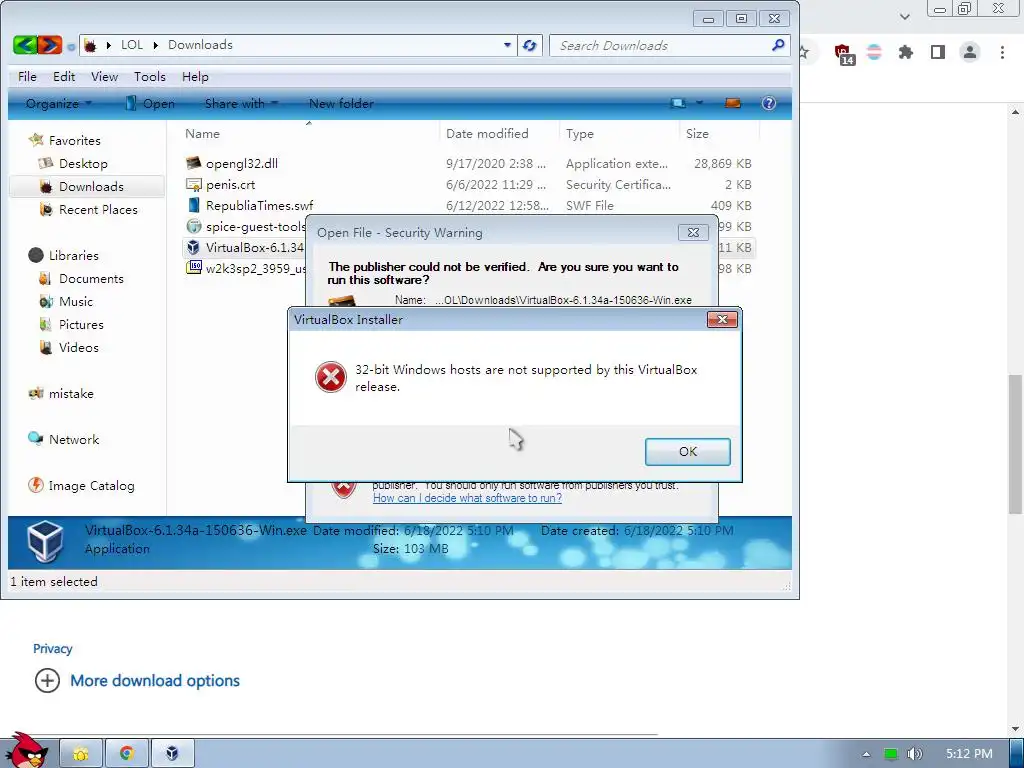Screen dimensions: 1024x768
Task: Click OK in the VirtualBox Installer dialog
Action: (x=688, y=451)
